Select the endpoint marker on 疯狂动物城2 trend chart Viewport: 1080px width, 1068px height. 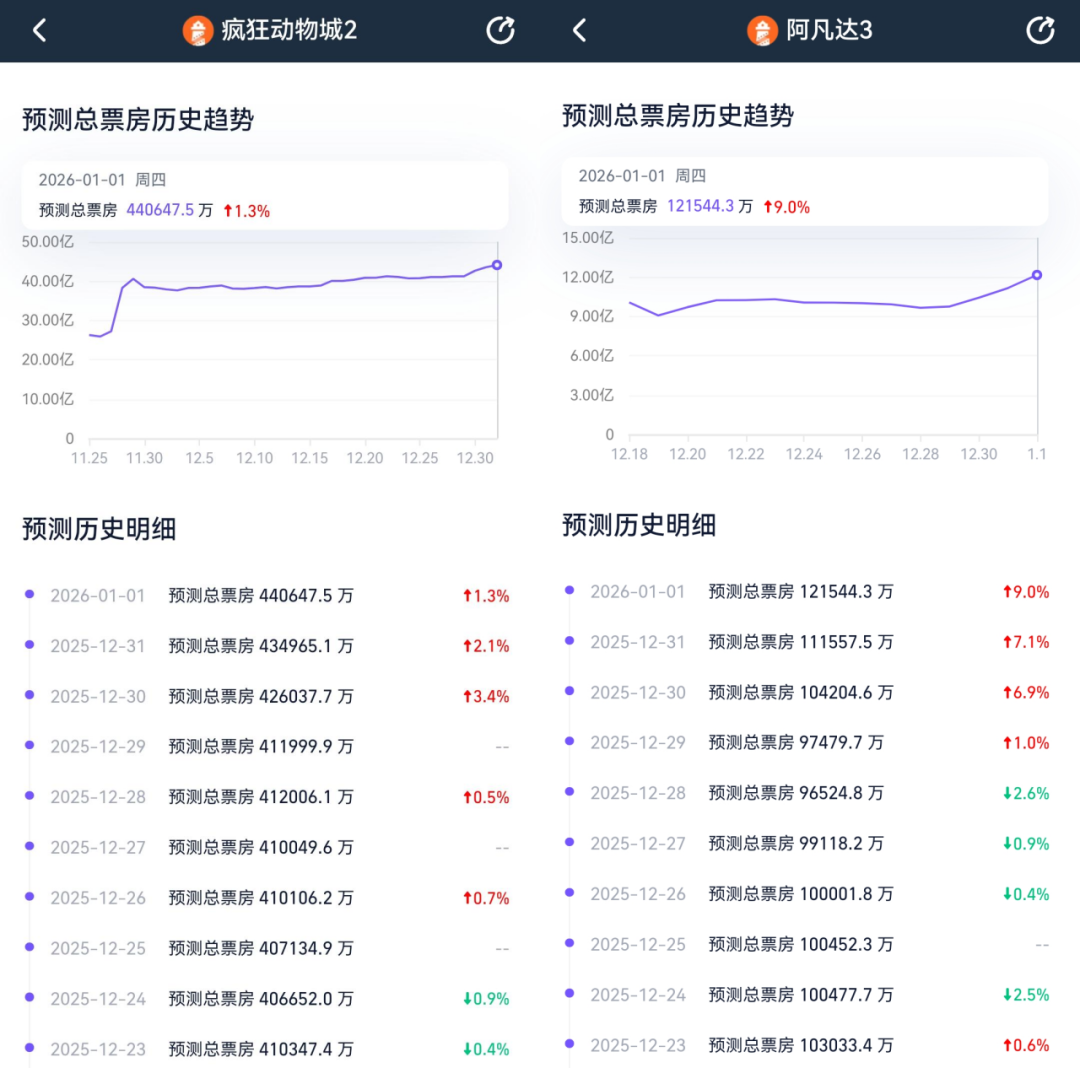[x=495, y=265]
